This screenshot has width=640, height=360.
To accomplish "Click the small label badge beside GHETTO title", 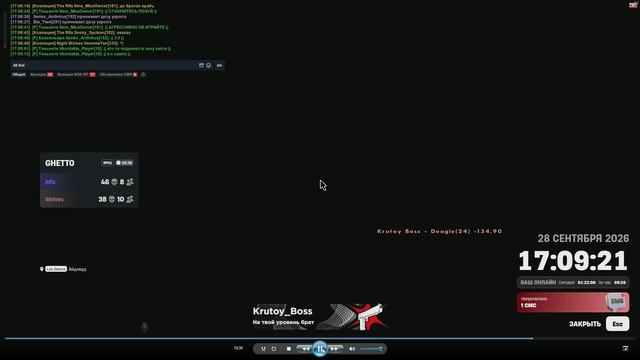I will click(107, 163).
